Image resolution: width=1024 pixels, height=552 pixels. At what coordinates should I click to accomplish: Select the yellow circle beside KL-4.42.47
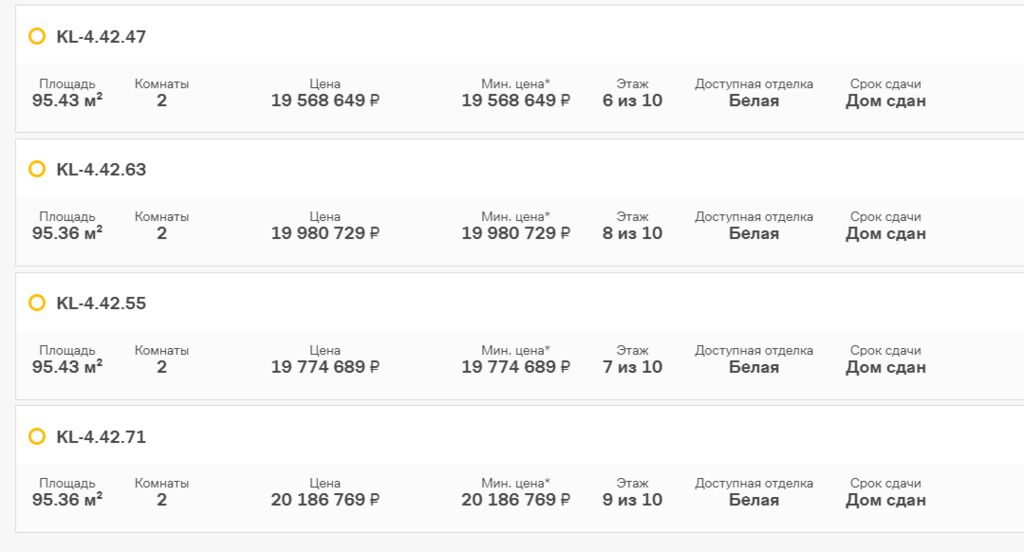(x=37, y=36)
